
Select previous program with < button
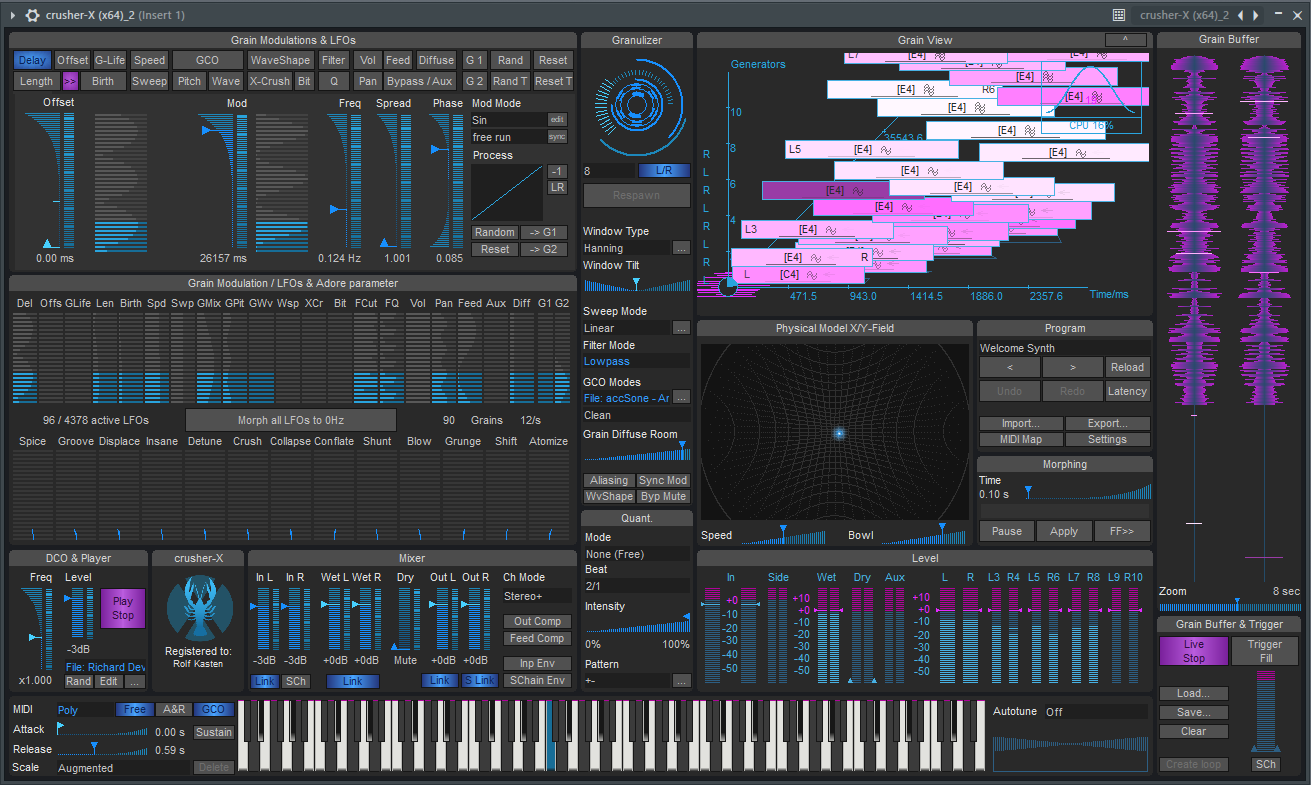tap(1009, 367)
